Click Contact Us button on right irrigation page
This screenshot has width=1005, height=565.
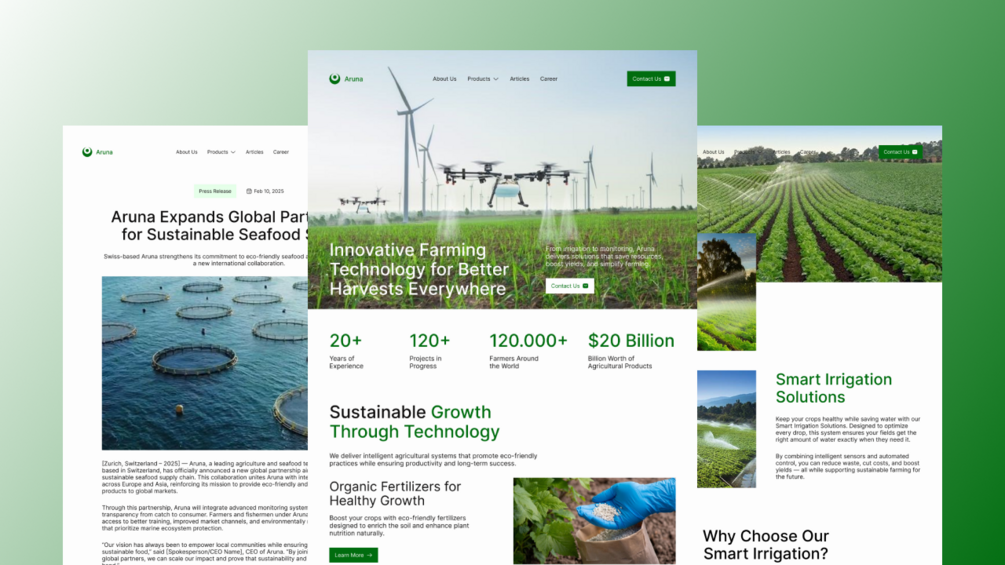pyautogui.click(x=900, y=152)
